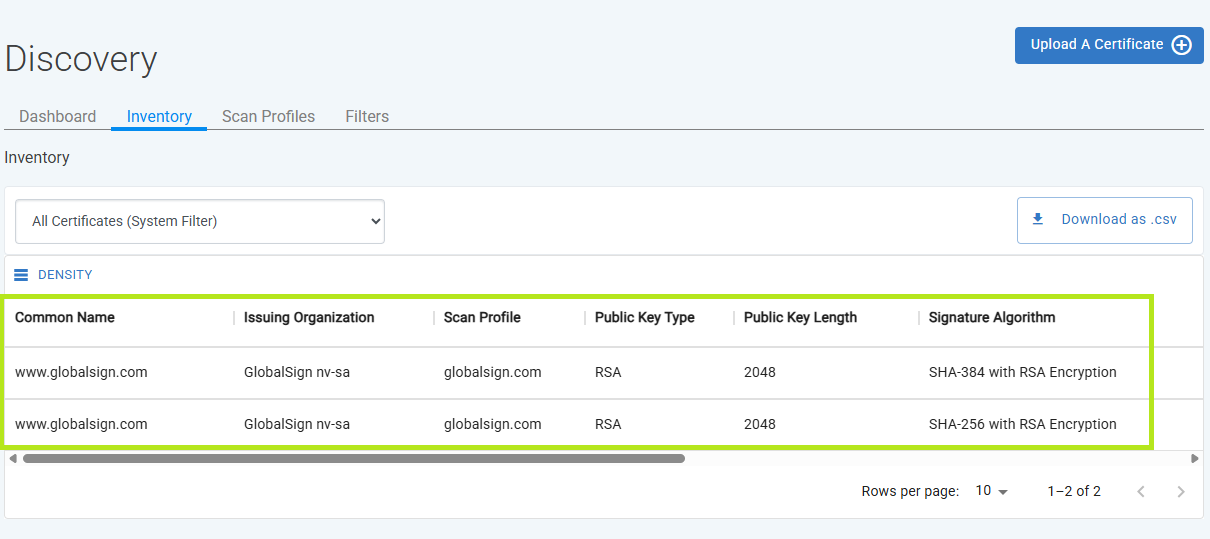The image size is (1210, 539).
Task: Expand the Rows per page selector
Action: pos(992,491)
